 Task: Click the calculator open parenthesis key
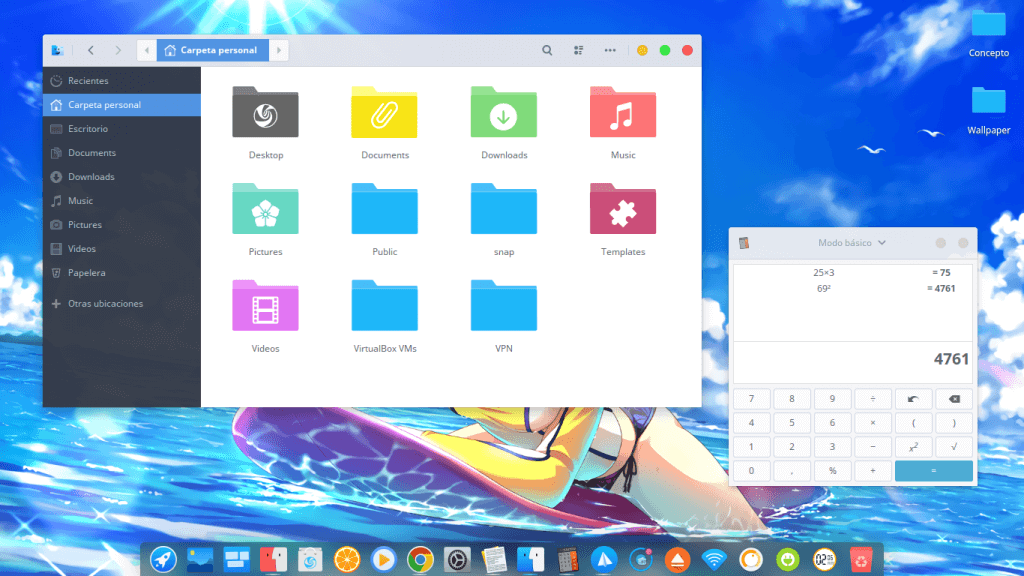913,423
